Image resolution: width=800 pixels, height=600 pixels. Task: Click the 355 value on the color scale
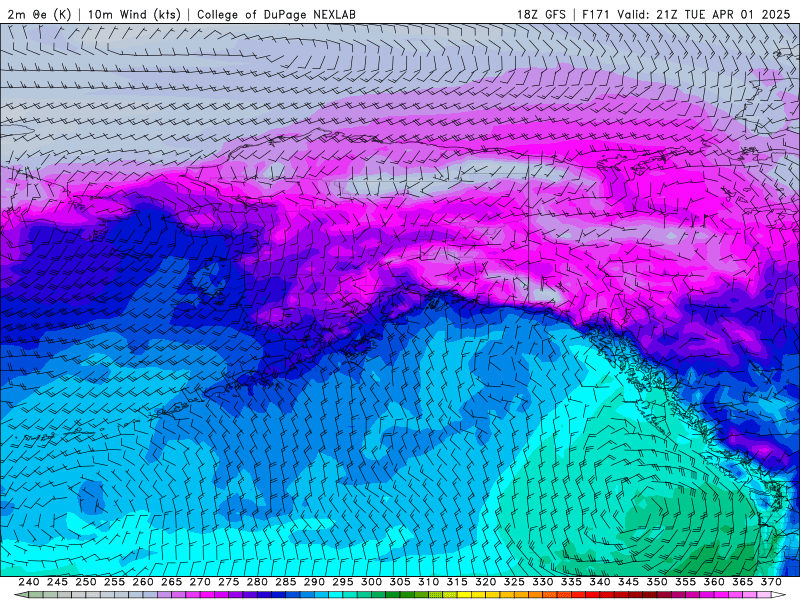coord(686,582)
